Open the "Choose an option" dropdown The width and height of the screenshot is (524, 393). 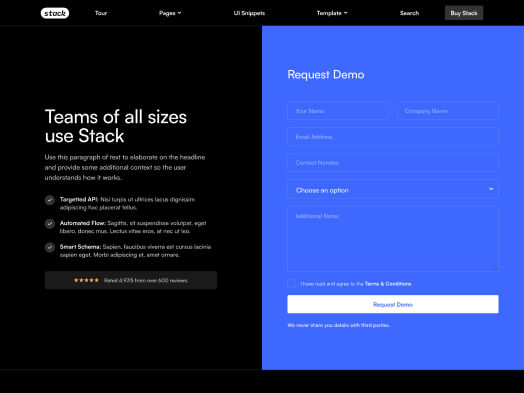(x=393, y=190)
